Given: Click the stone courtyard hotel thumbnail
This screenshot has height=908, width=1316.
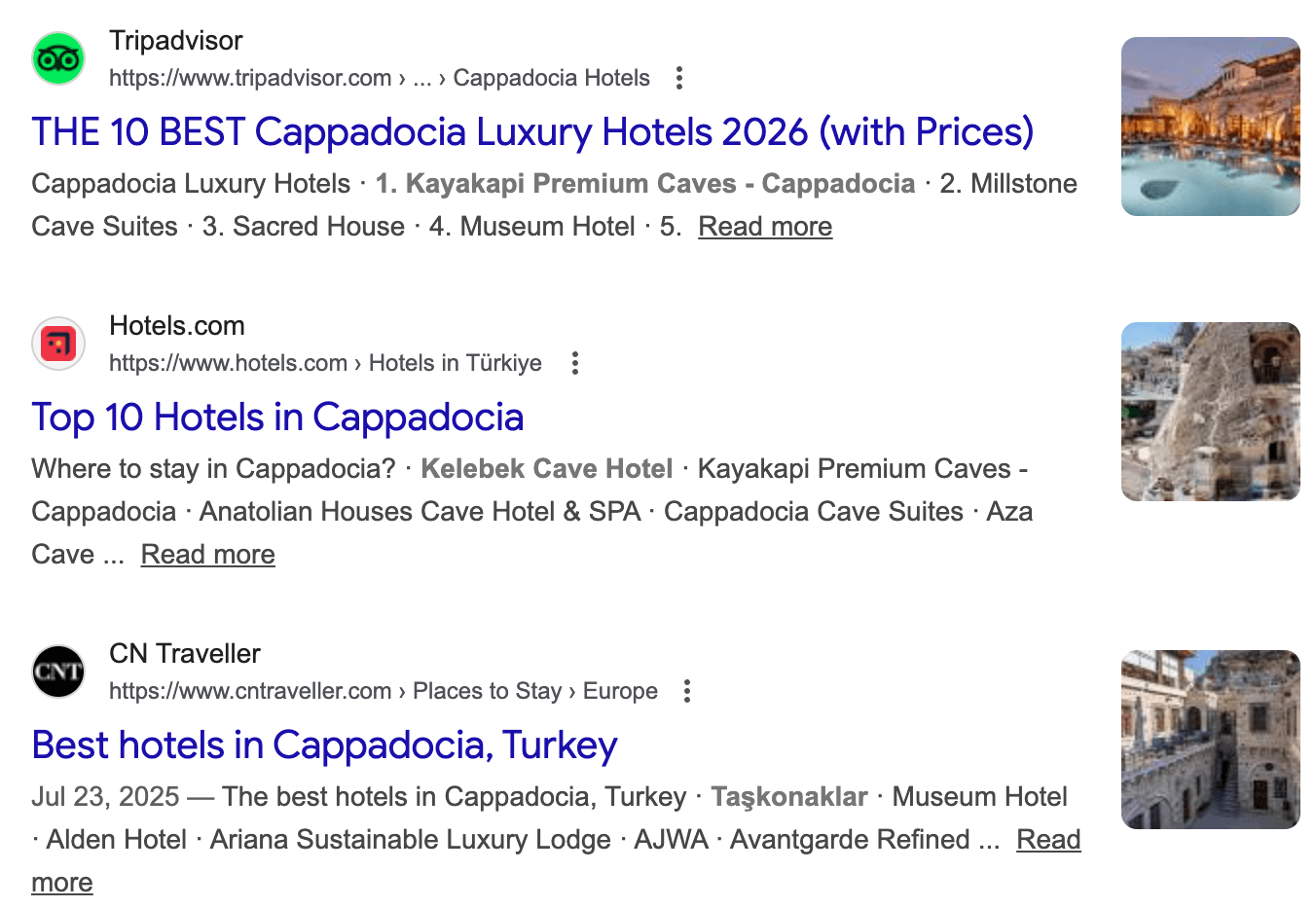Looking at the screenshot, I should [x=1210, y=740].
